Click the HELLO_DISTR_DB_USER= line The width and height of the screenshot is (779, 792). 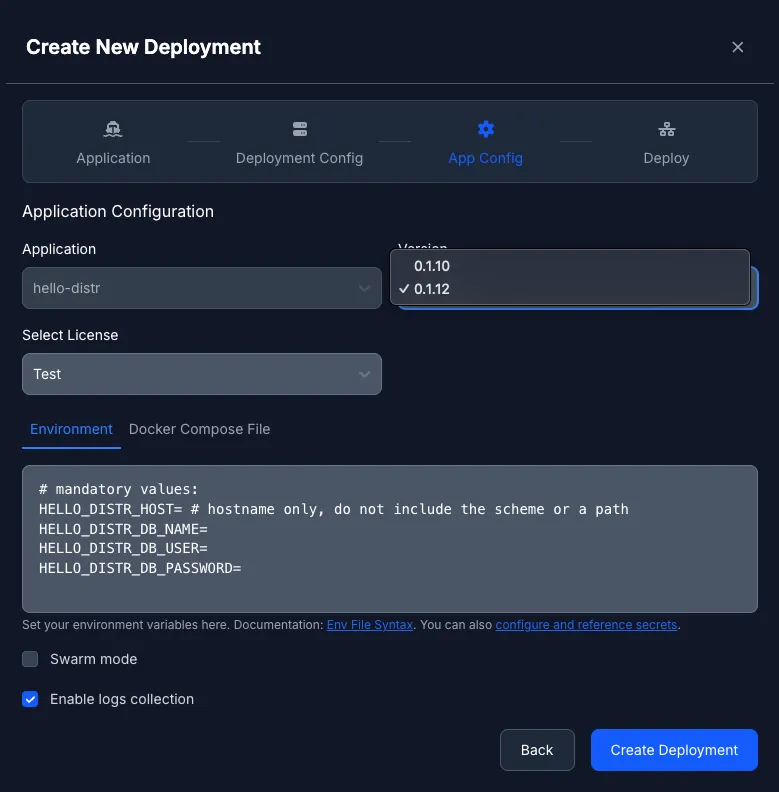123,549
